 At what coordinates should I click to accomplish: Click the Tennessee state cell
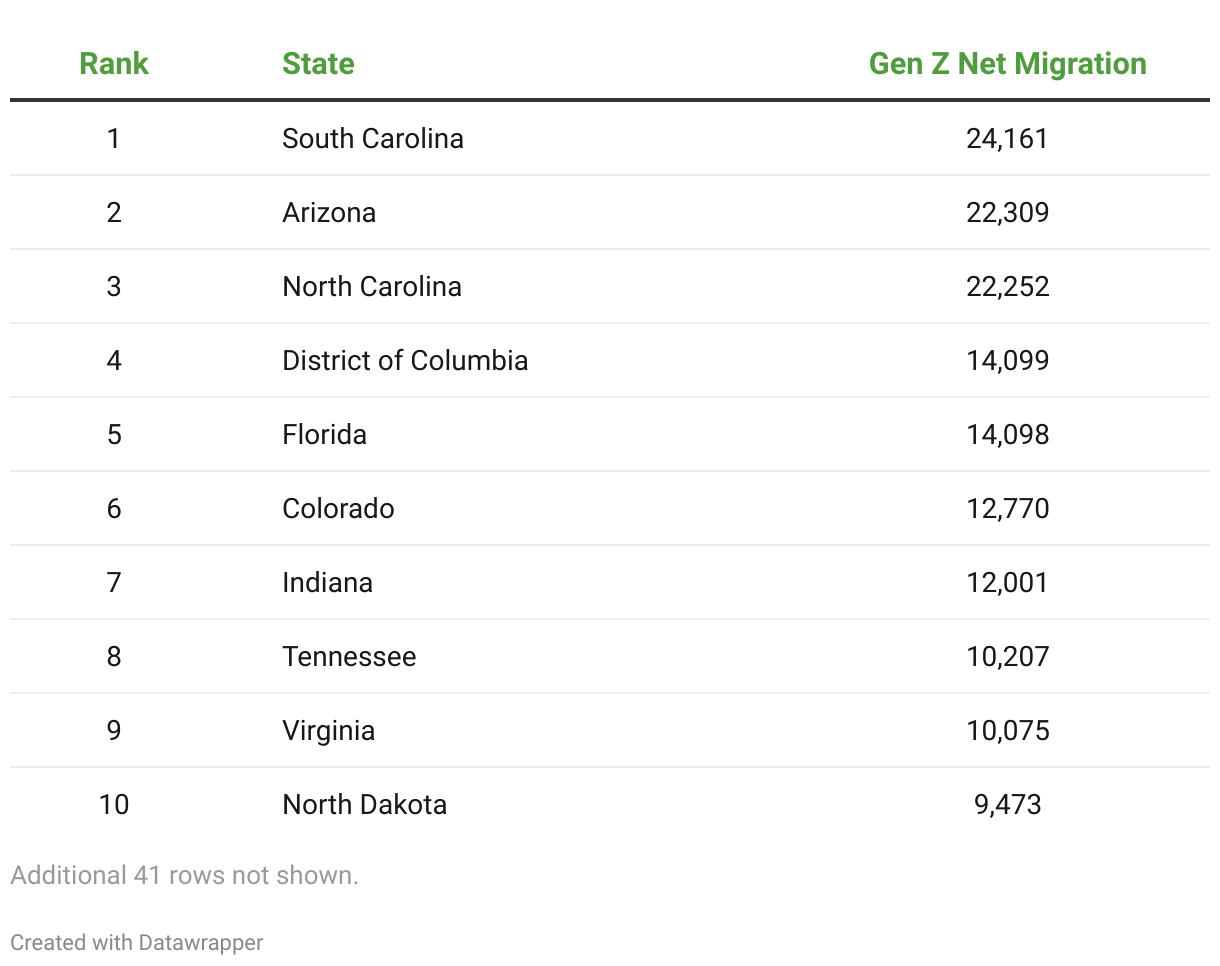coord(349,656)
